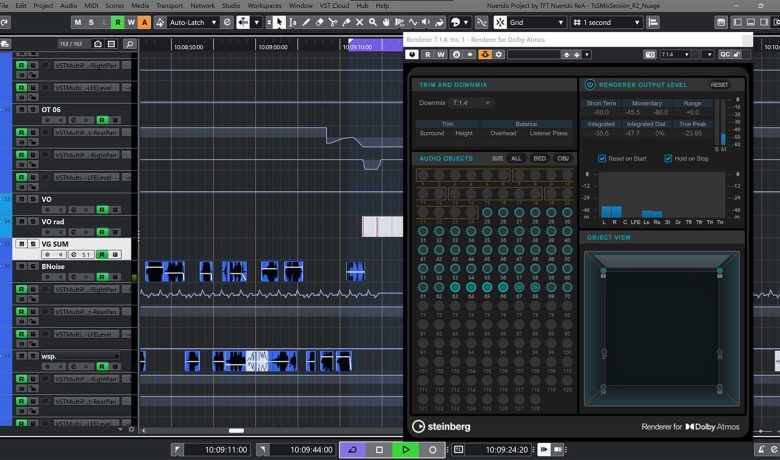
Task: Open the Grid snap type dropdown
Action: click(536, 22)
